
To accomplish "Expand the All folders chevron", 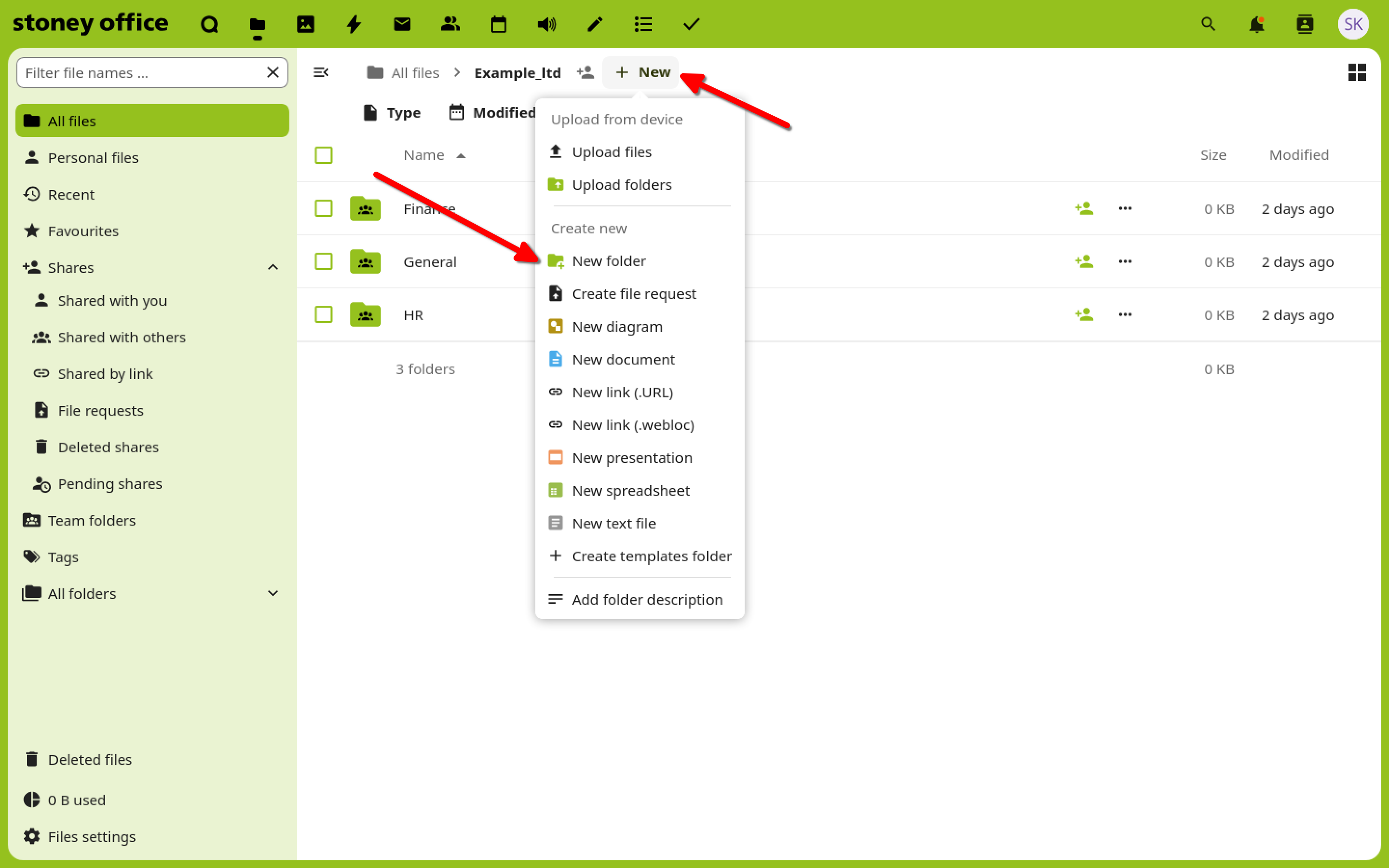I will (x=273, y=594).
